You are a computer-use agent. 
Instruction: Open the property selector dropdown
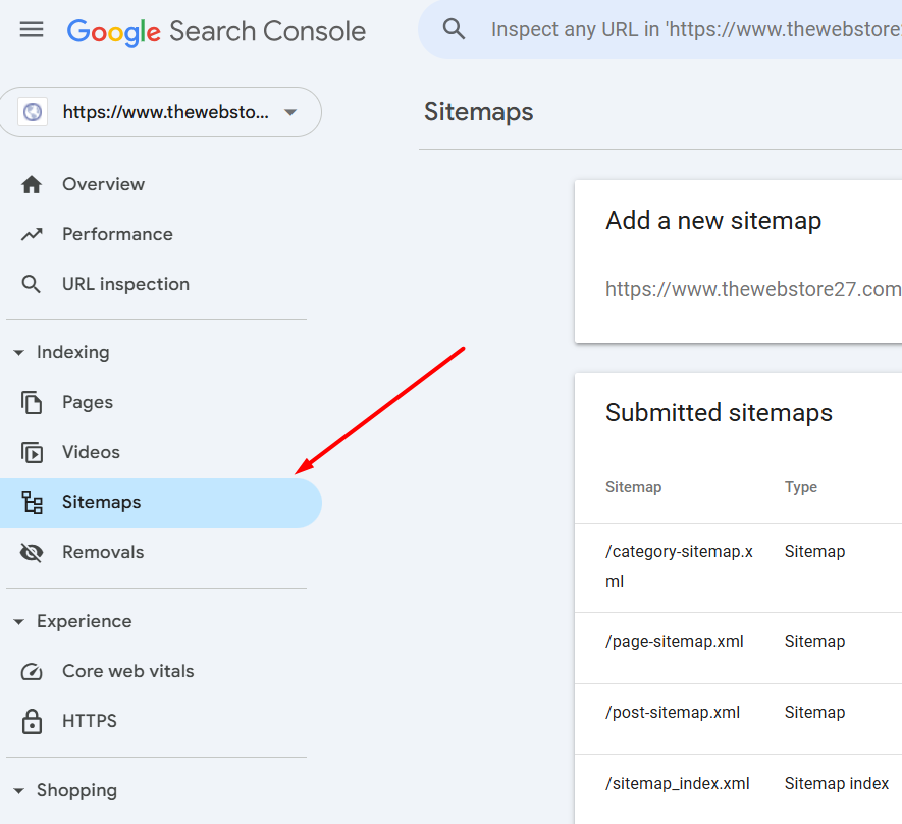pyautogui.click(x=160, y=112)
